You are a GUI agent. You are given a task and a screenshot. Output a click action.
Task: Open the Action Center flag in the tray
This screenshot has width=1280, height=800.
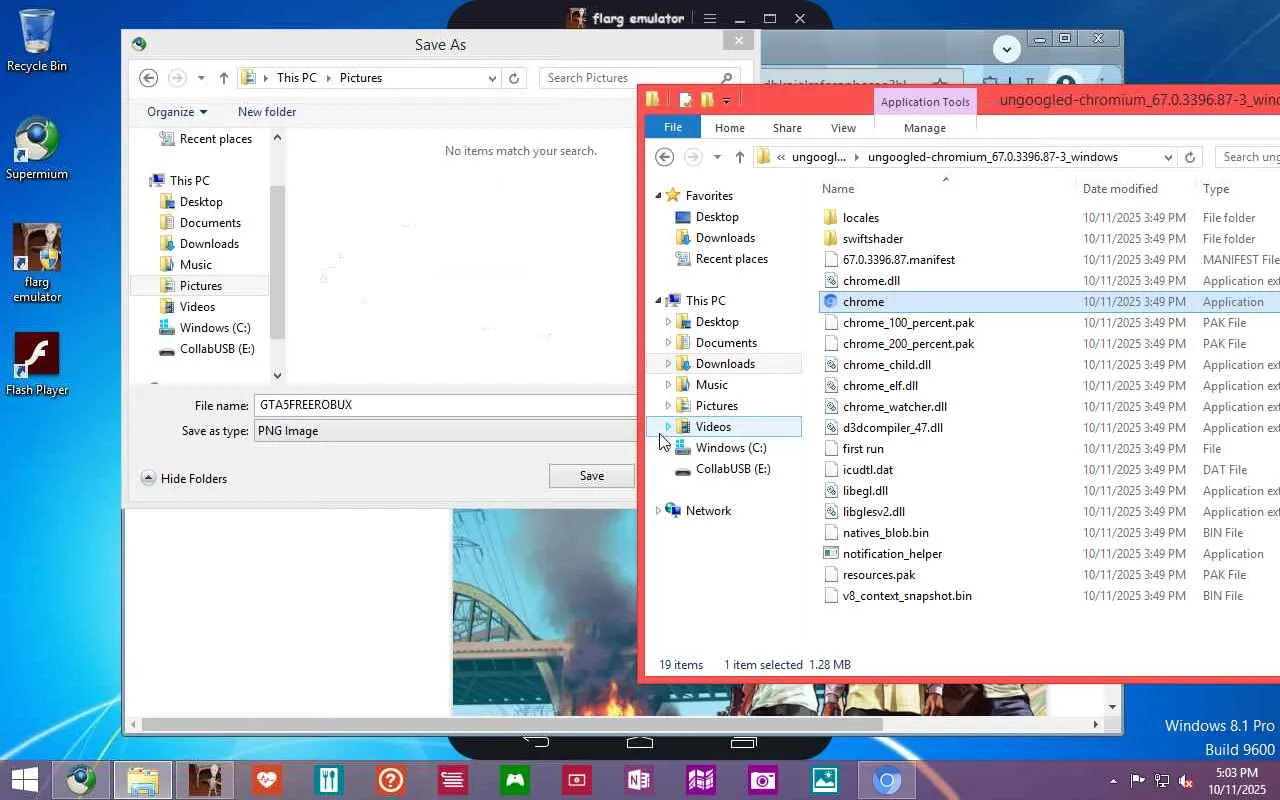[x=1138, y=781]
